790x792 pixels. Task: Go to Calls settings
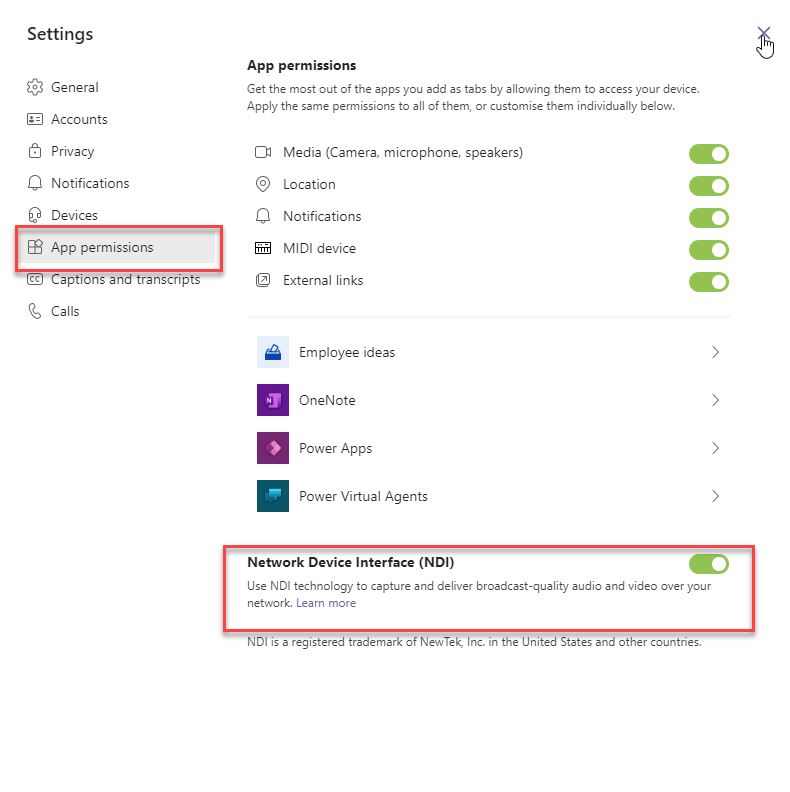click(x=65, y=311)
